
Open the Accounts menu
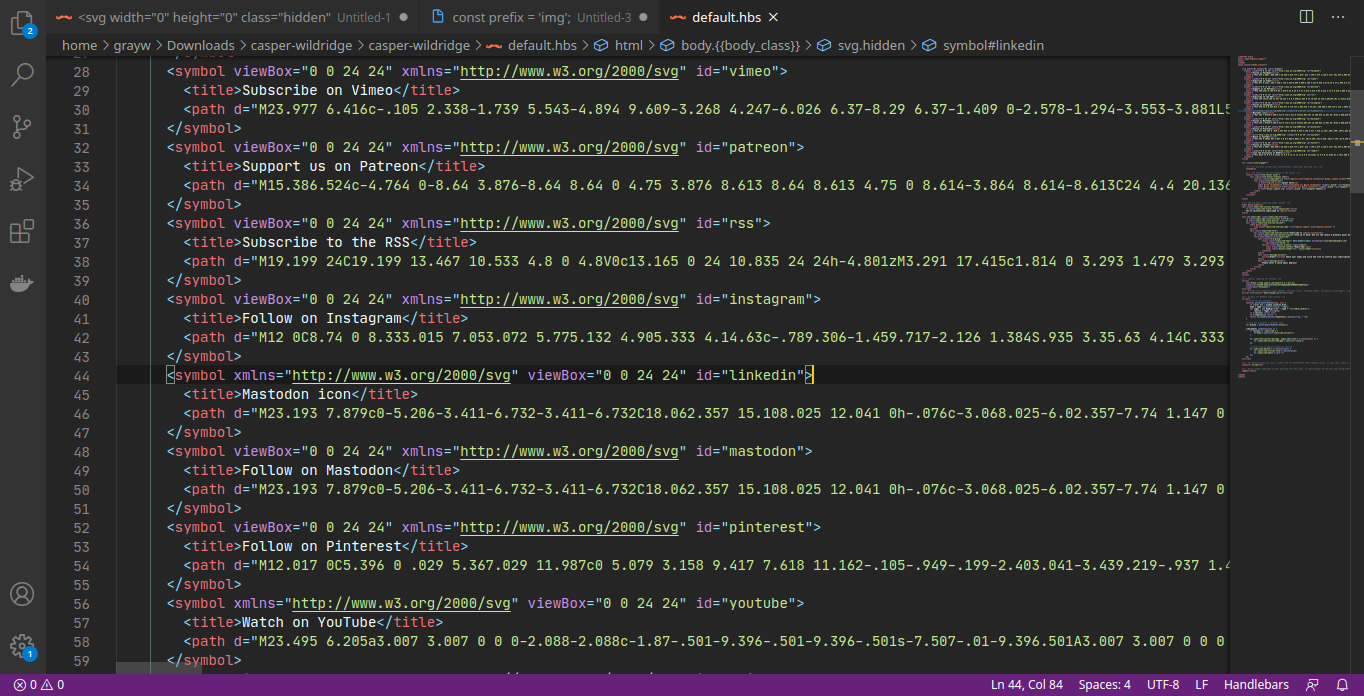(x=22, y=594)
